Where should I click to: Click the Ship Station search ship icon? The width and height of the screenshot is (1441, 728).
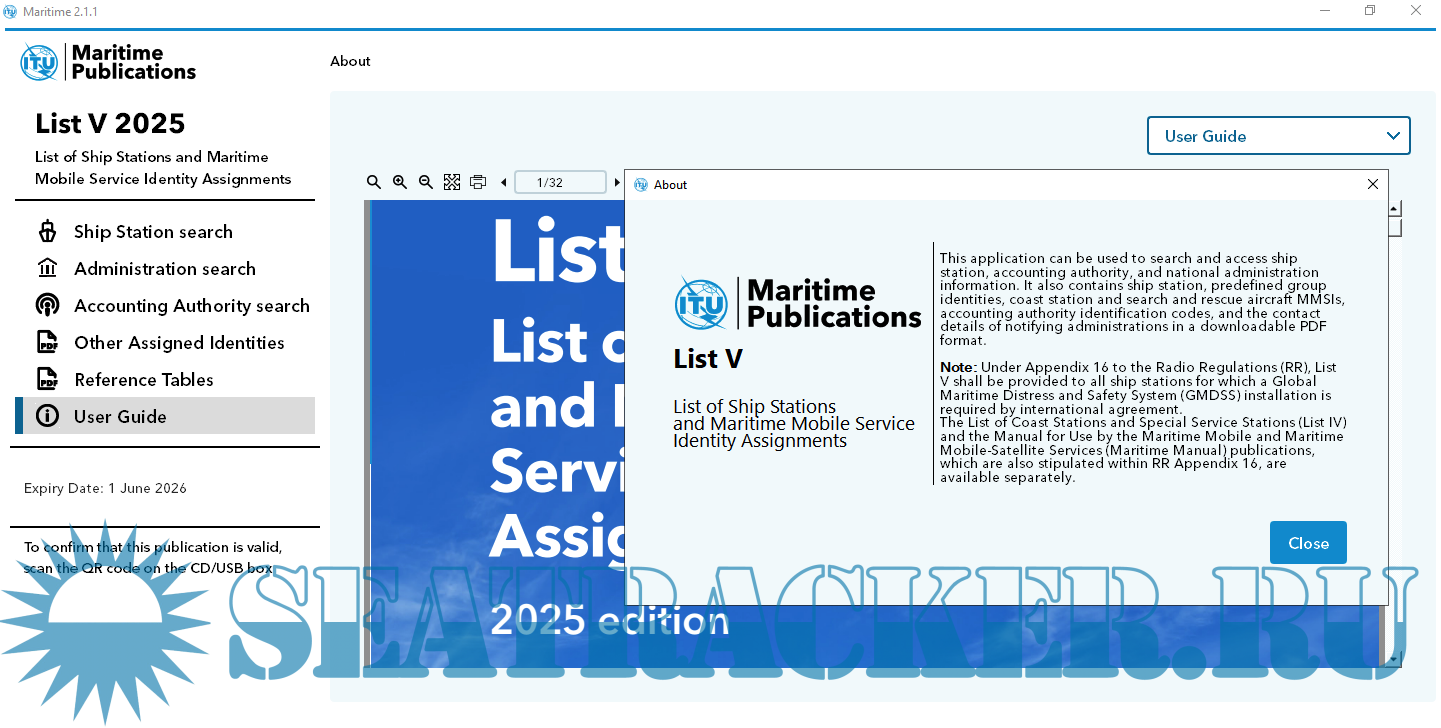[x=47, y=232]
